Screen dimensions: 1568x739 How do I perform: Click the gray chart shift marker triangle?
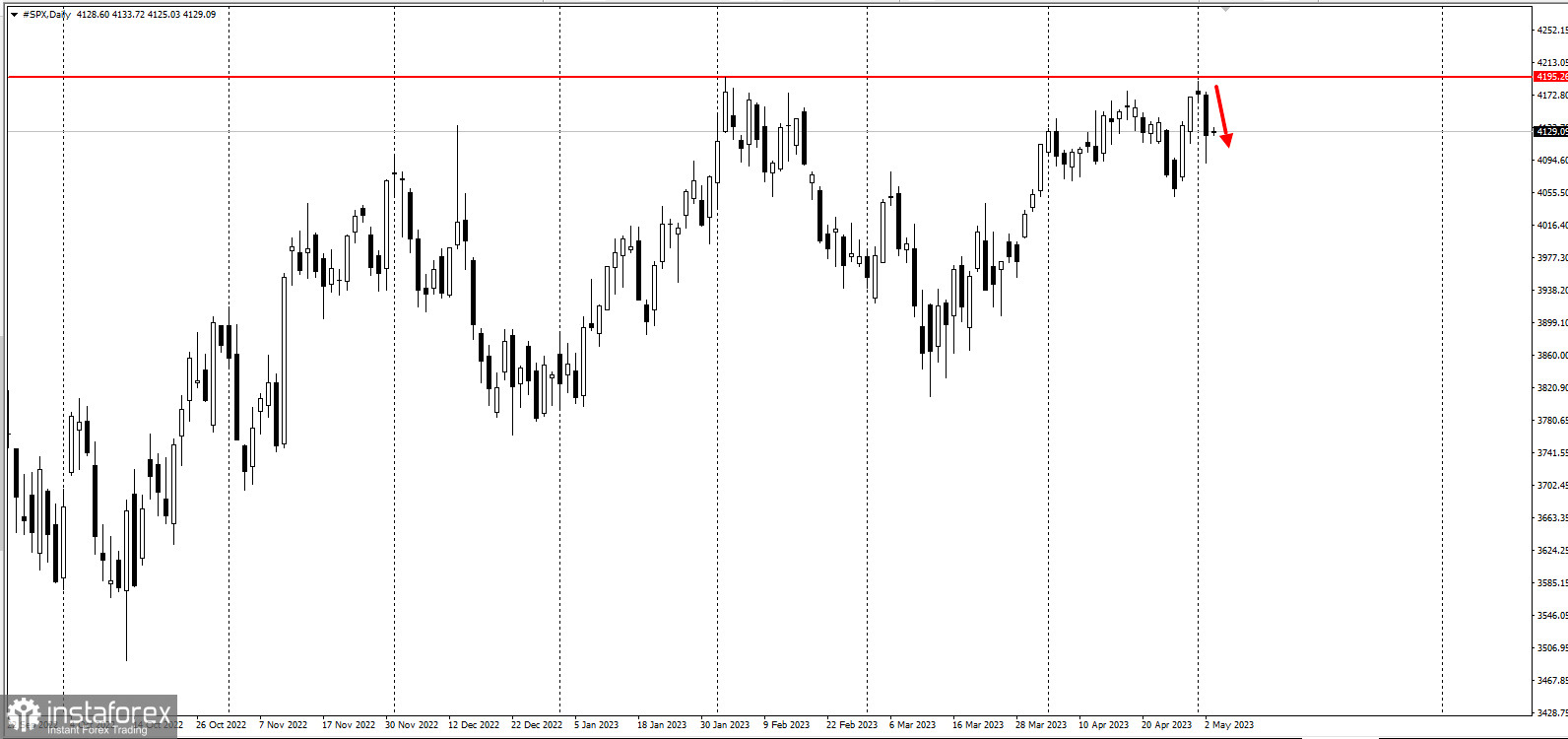coord(1225,8)
